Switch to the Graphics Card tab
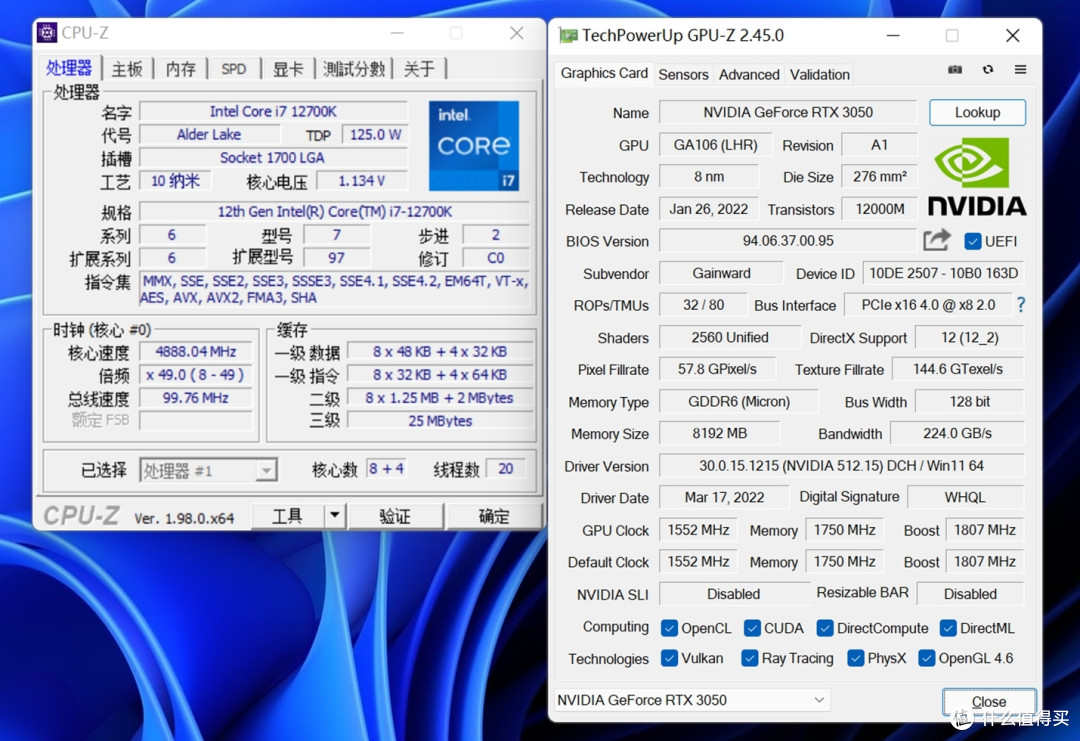This screenshot has height=741, width=1080. pyautogui.click(x=604, y=73)
